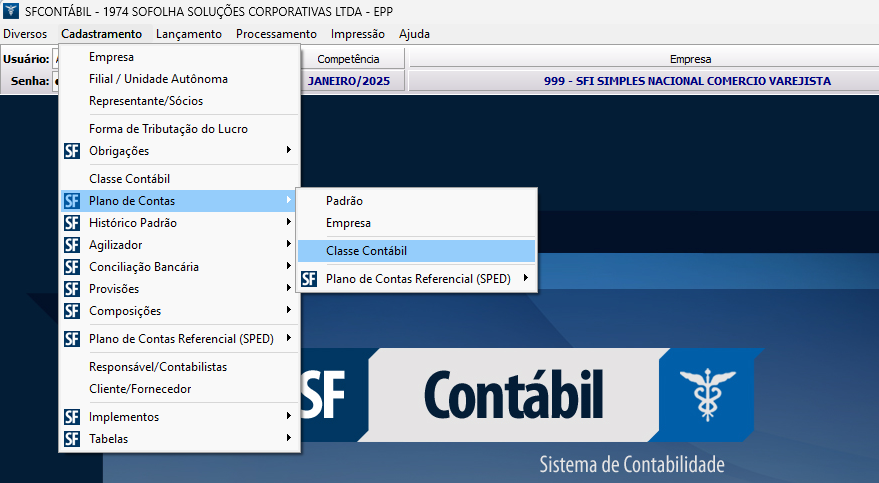Select Empresa at top of Cadastramento menu

point(111,57)
